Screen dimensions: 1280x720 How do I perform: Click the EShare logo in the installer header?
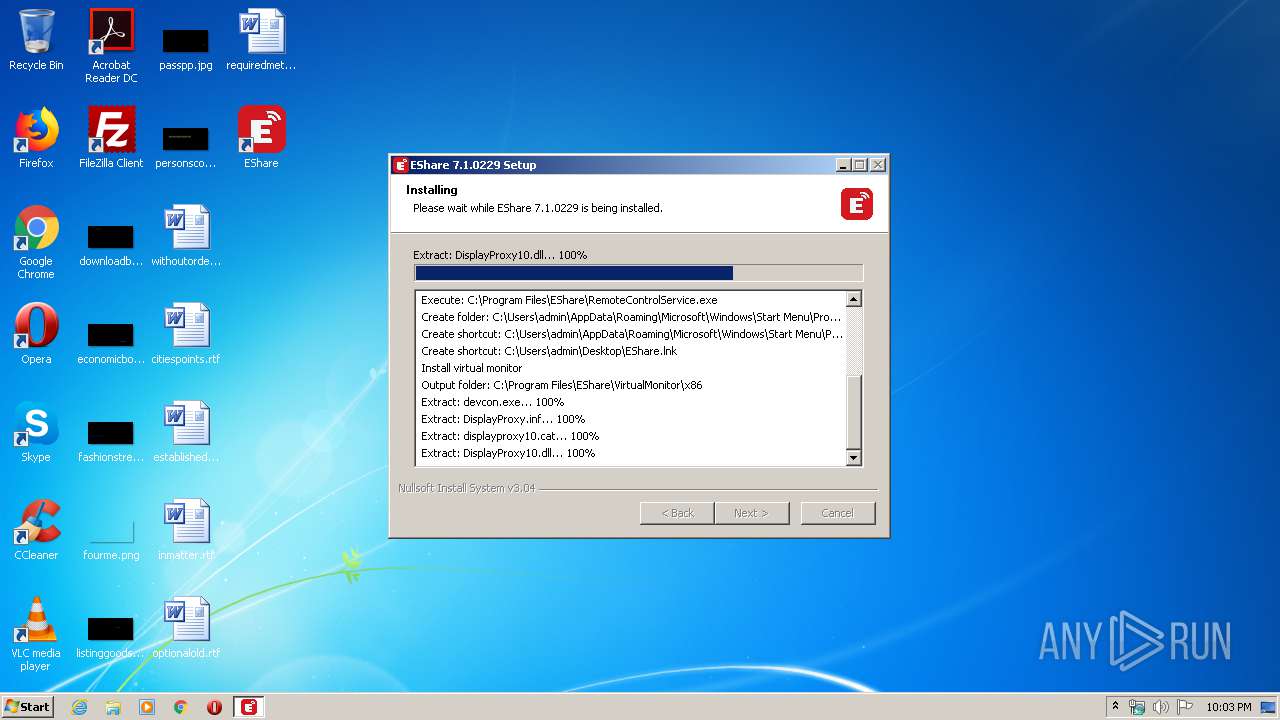pos(857,204)
